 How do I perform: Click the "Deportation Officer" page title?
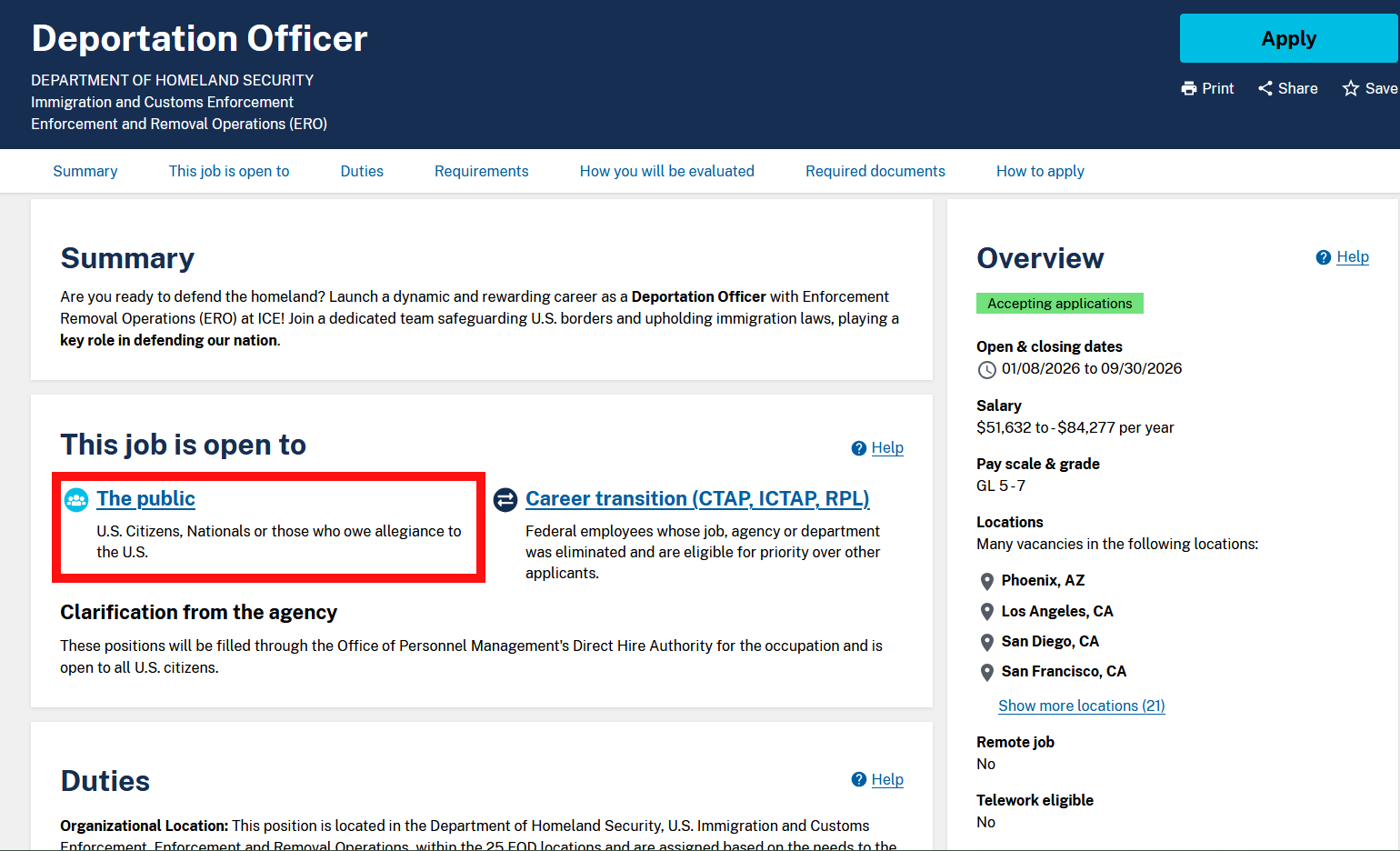click(200, 38)
